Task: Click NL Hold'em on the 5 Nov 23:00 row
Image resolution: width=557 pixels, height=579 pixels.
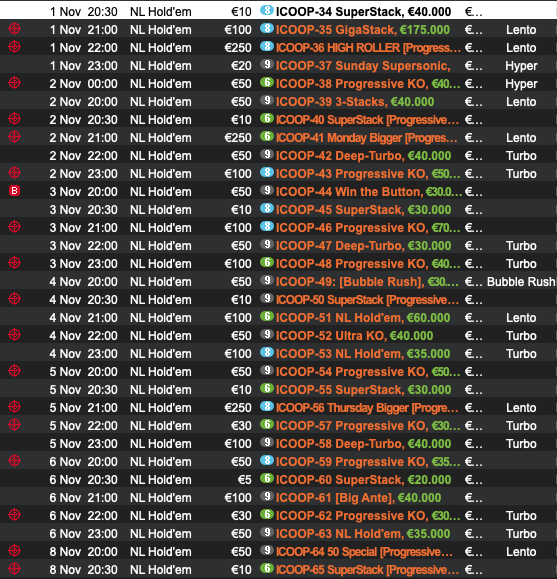Action: (161, 443)
